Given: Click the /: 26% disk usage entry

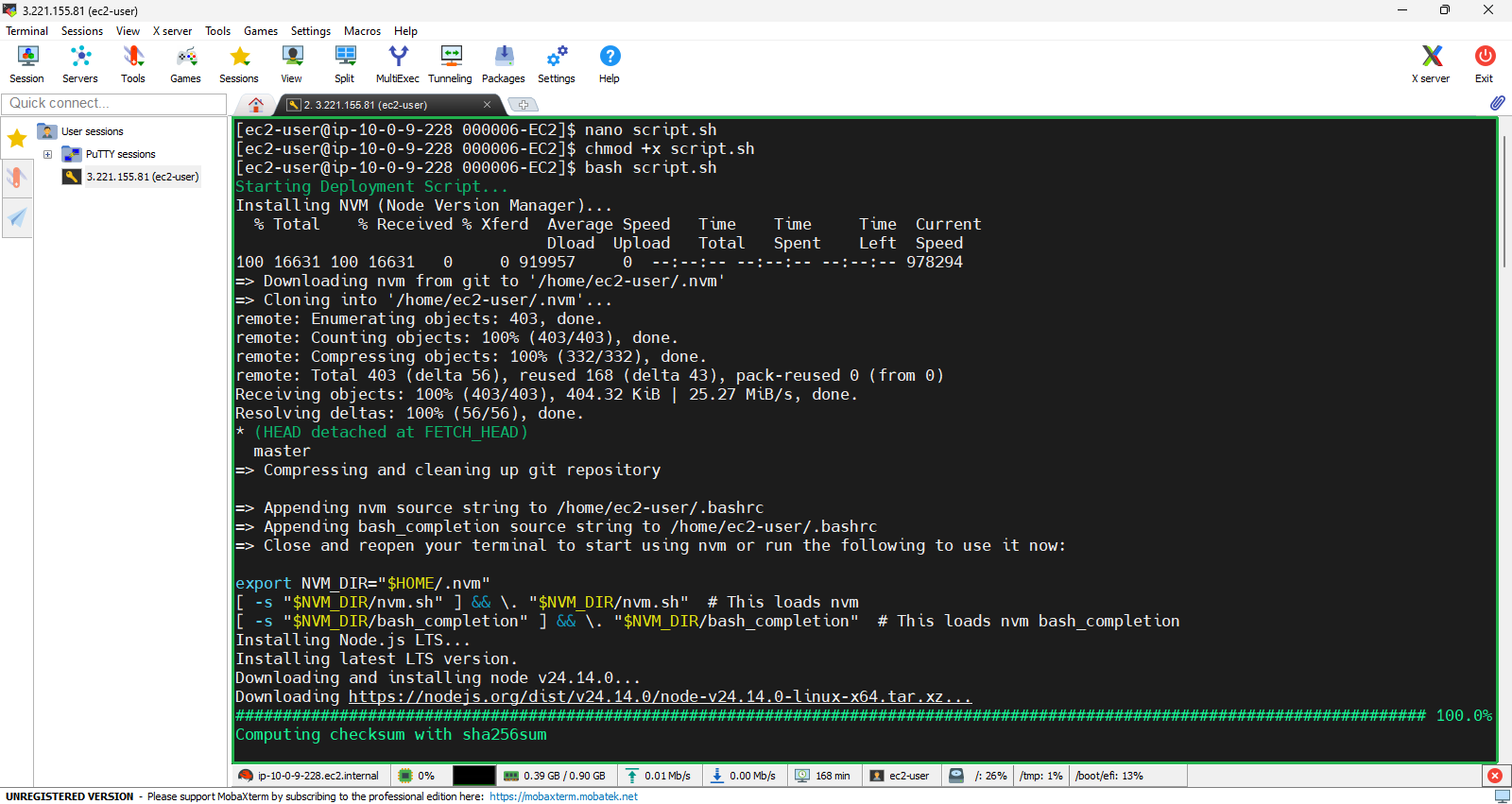Looking at the screenshot, I should [x=990, y=776].
